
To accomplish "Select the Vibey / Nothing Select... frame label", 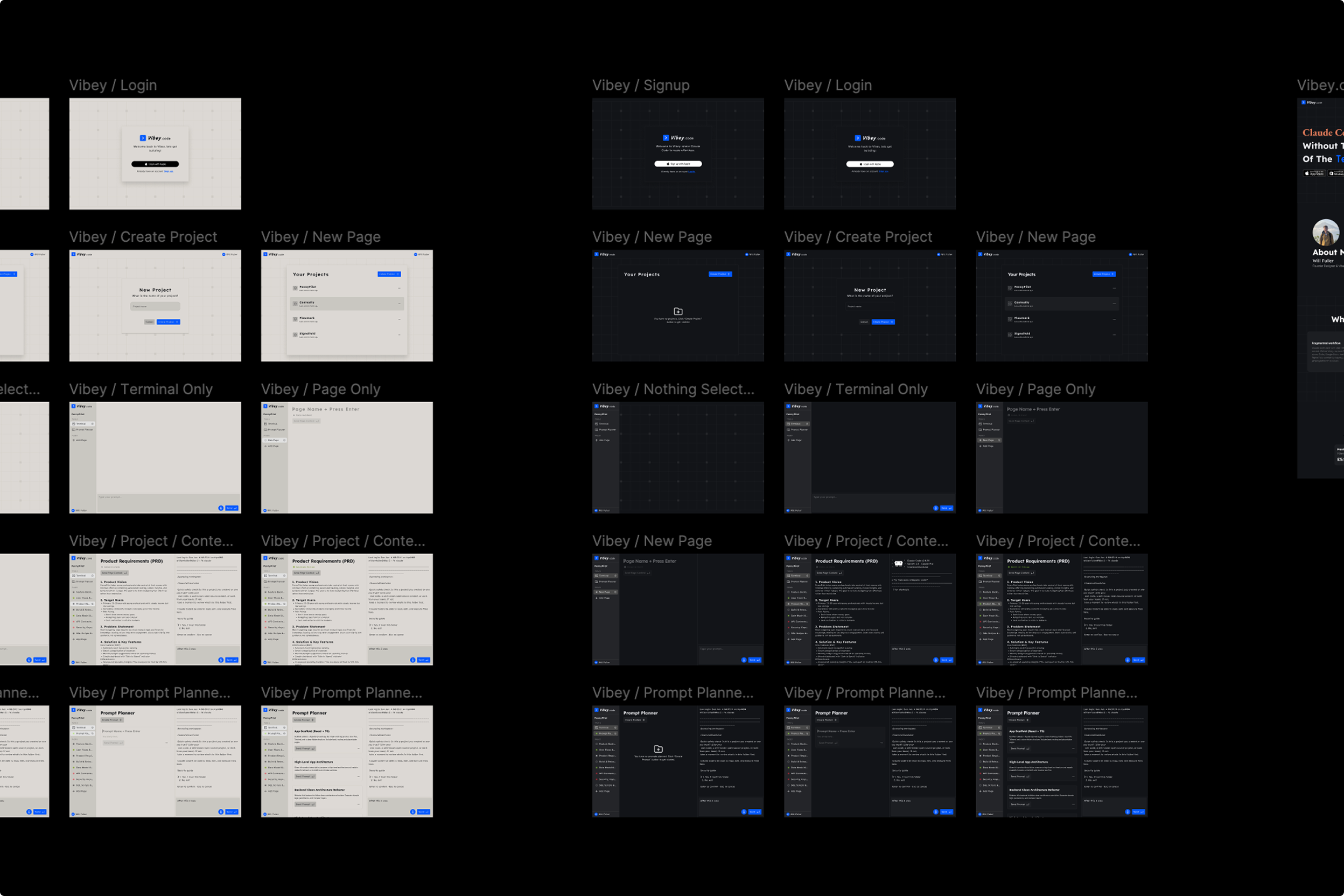I will tap(673, 389).
